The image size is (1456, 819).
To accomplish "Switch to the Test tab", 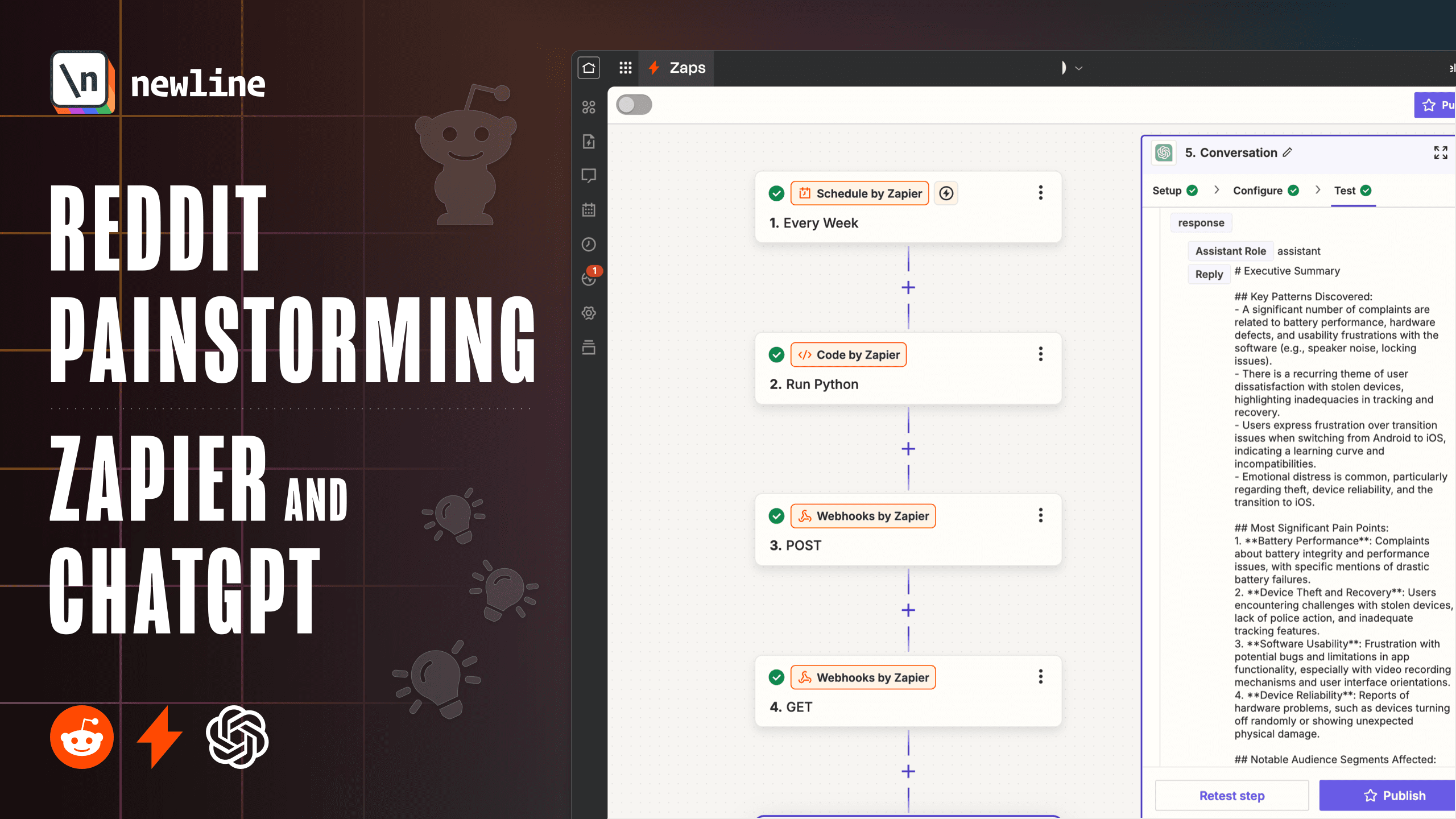I will tap(1353, 191).
